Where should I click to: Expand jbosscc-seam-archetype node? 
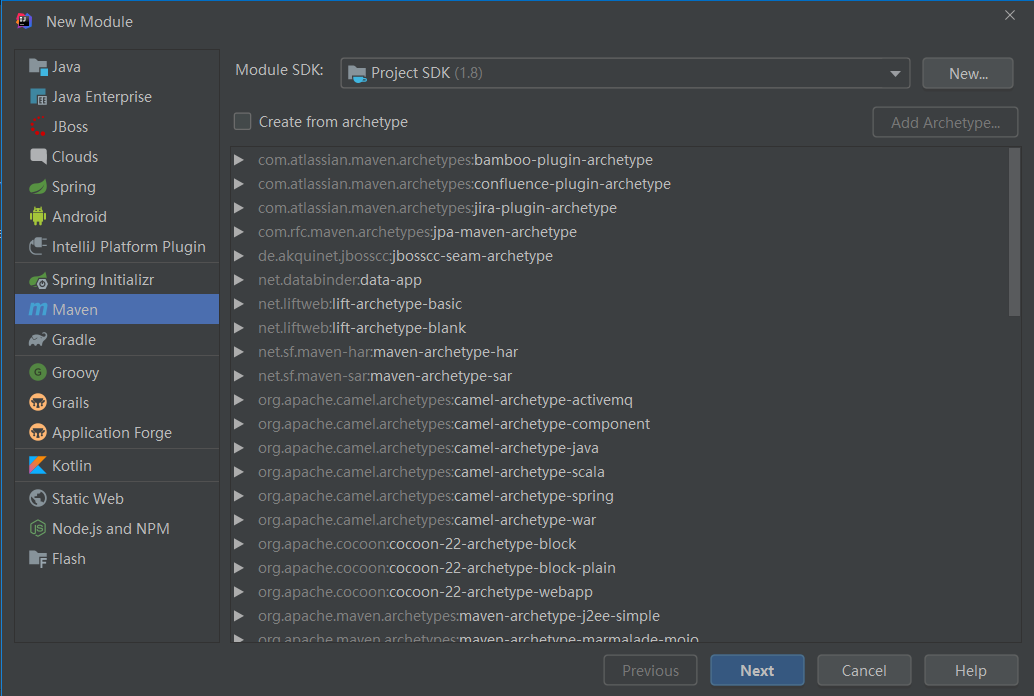[239, 256]
